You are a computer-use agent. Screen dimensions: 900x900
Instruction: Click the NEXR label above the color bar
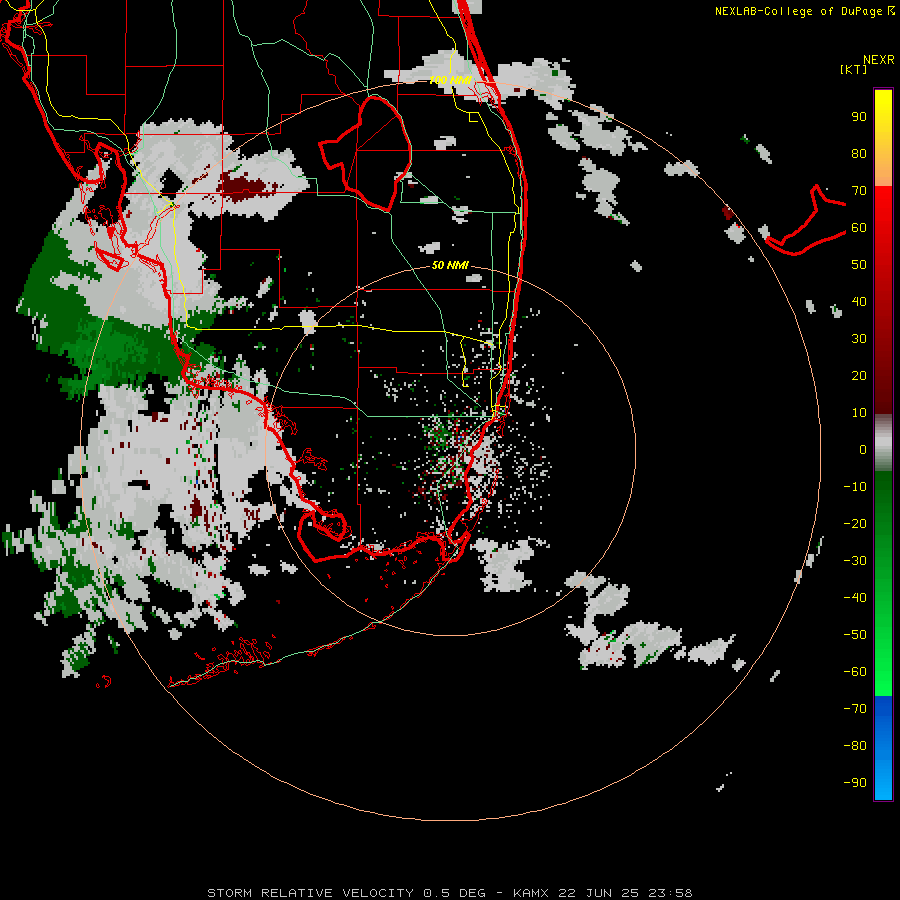click(x=878, y=60)
